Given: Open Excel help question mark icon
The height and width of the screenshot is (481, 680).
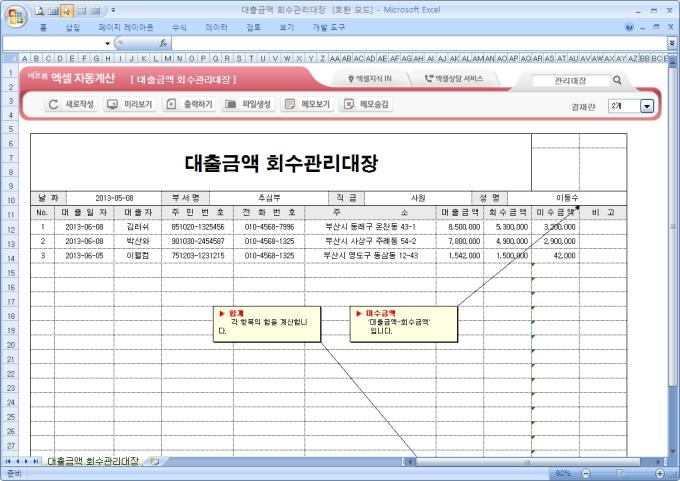Looking at the screenshot, I should point(629,27).
